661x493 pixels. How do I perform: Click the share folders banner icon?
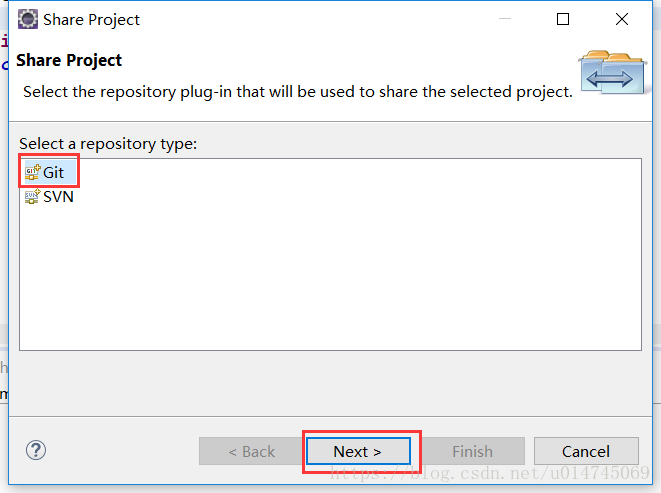[x=612, y=73]
